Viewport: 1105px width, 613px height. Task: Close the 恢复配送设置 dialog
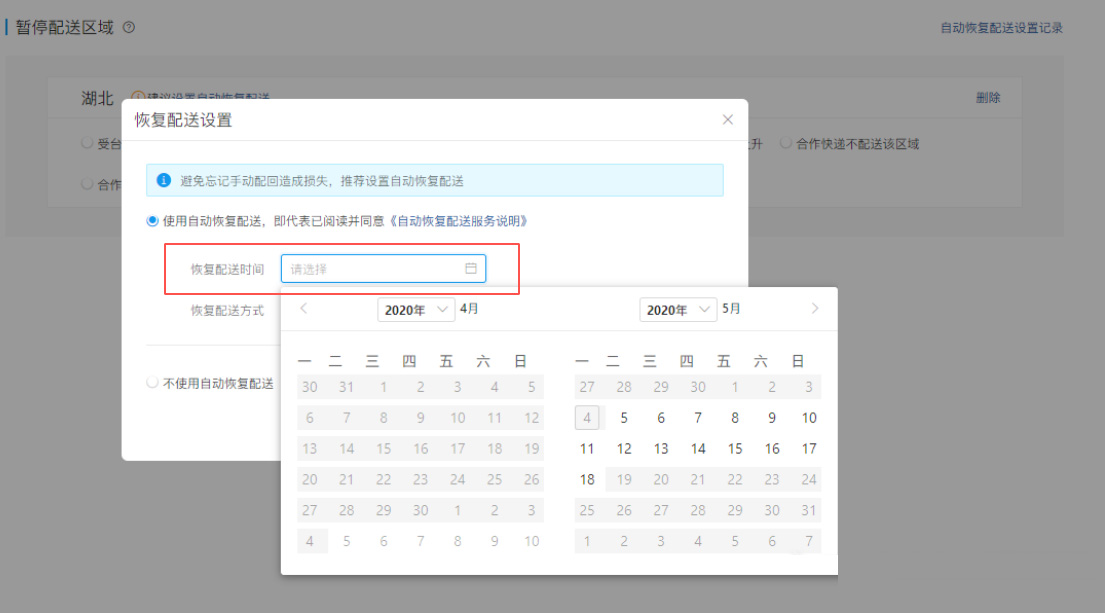pyautogui.click(x=727, y=119)
